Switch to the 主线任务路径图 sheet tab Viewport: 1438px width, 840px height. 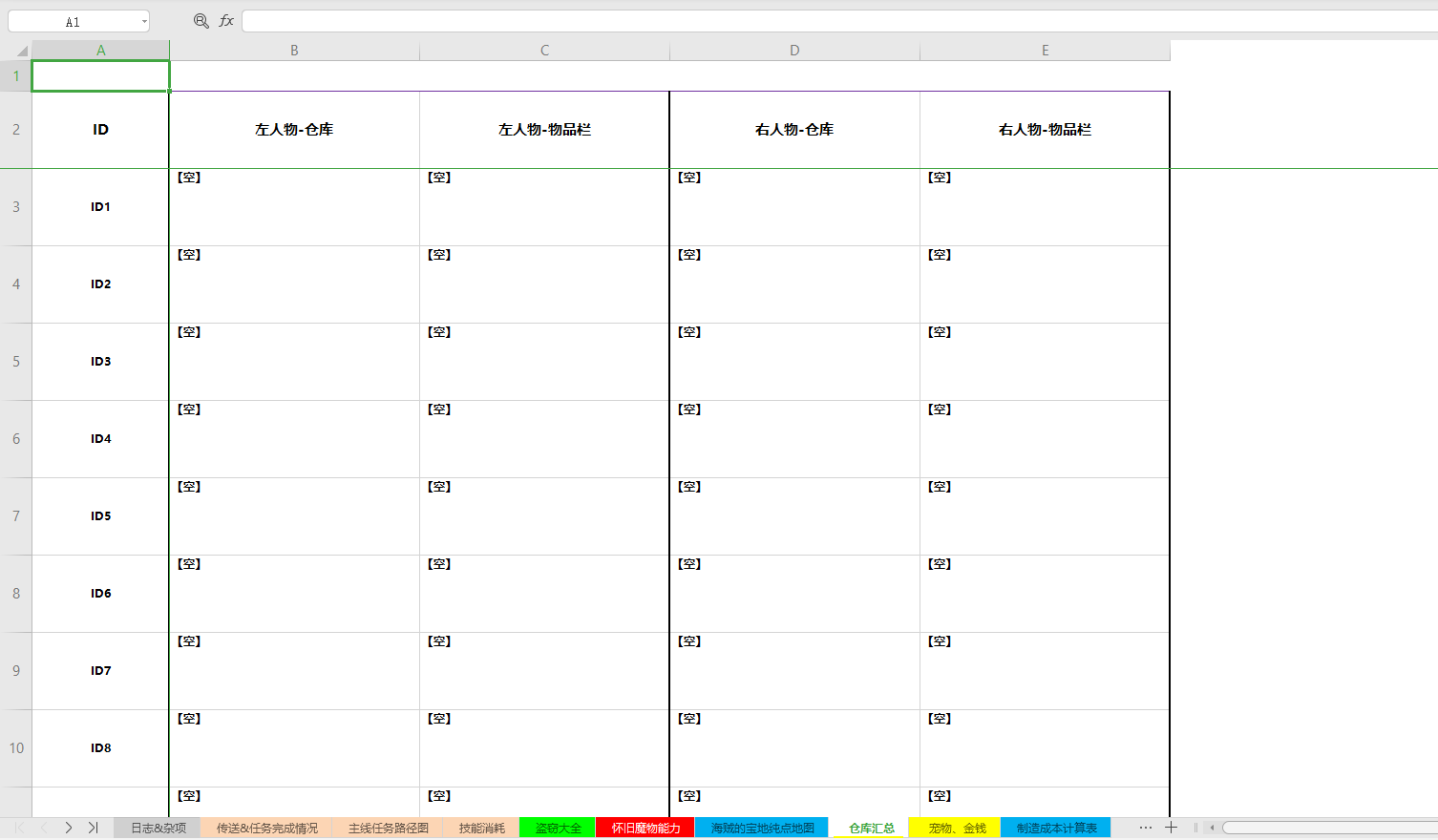pyautogui.click(x=388, y=828)
